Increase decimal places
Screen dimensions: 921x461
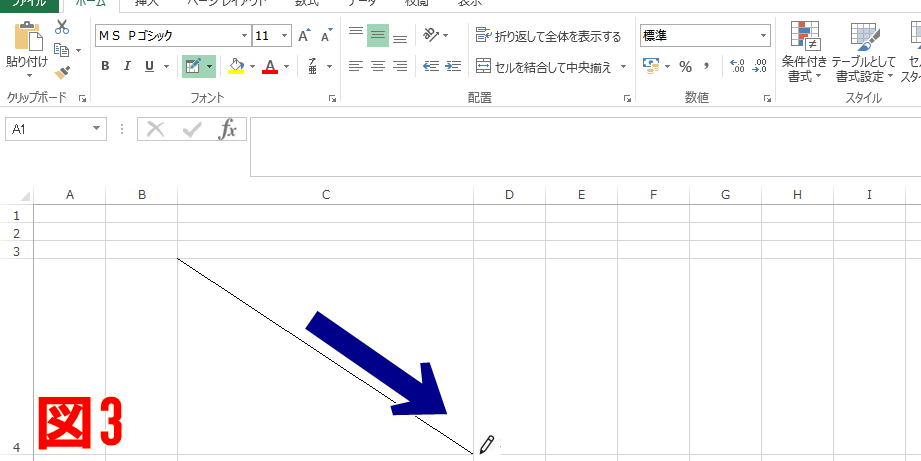click(x=738, y=66)
